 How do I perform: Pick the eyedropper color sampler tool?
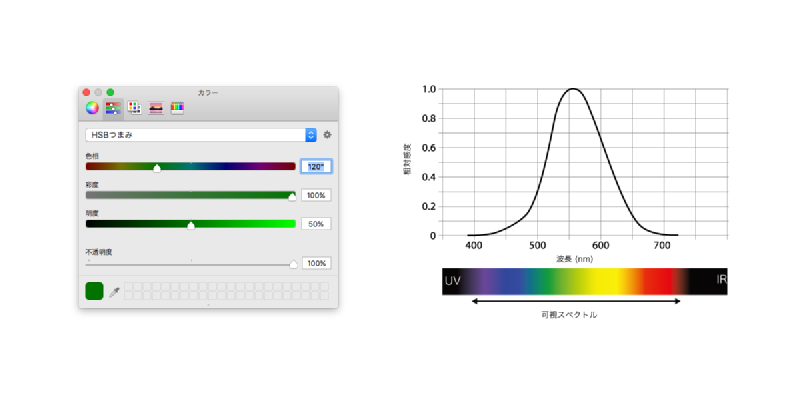click(114, 292)
